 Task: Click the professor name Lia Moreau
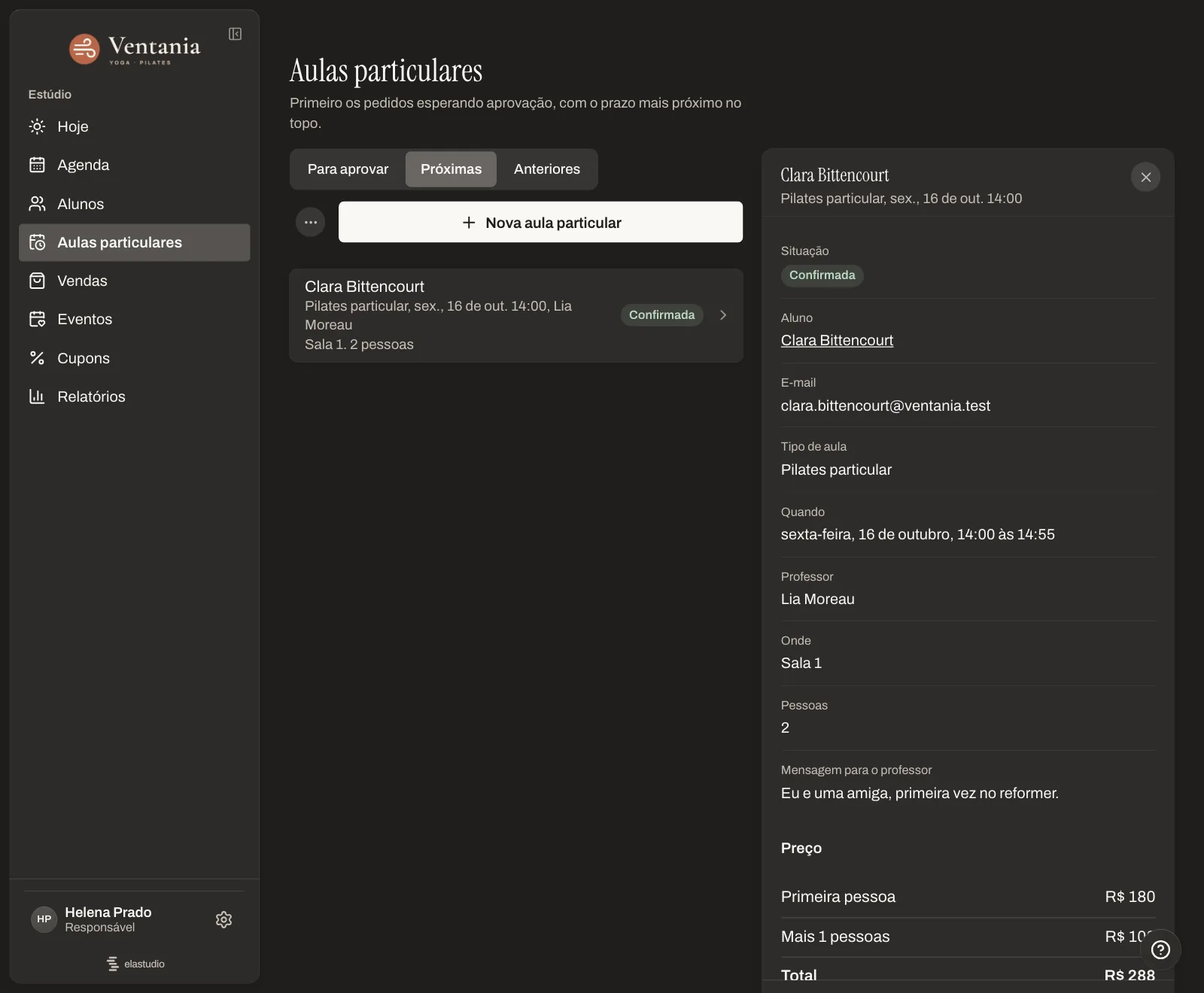pos(818,599)
